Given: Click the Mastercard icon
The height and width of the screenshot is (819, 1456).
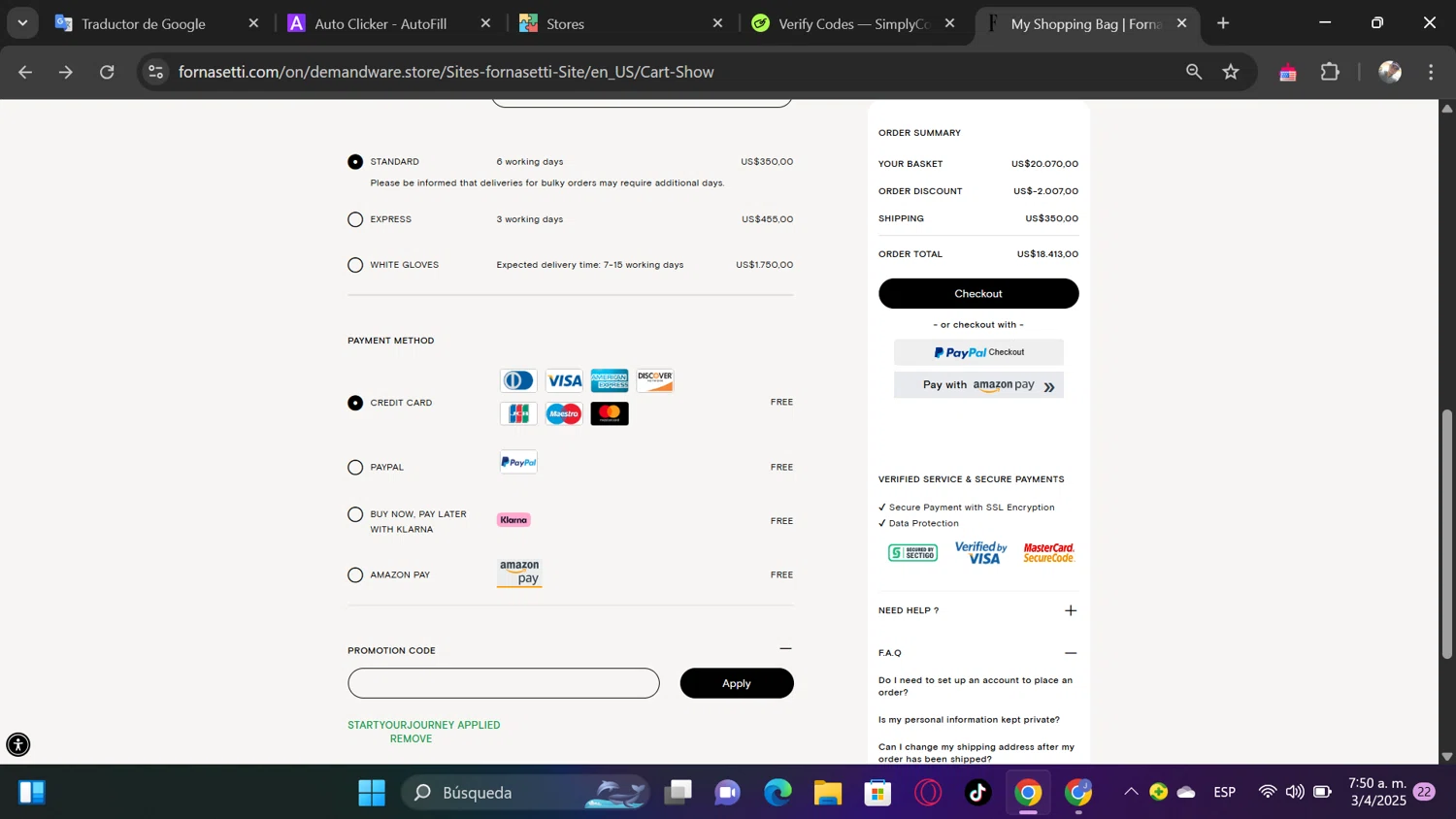Looking at the screenshot, I should 610,414.
